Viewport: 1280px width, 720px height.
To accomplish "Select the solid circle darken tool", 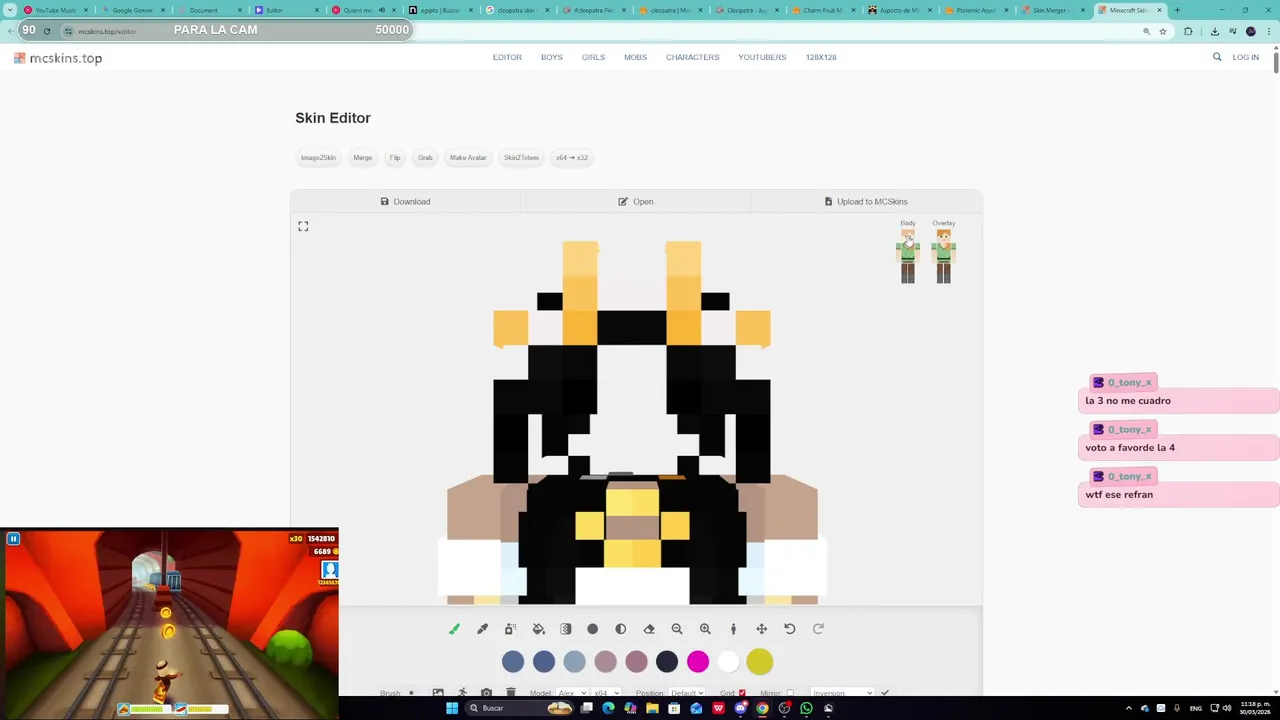I will click(593, 629).
